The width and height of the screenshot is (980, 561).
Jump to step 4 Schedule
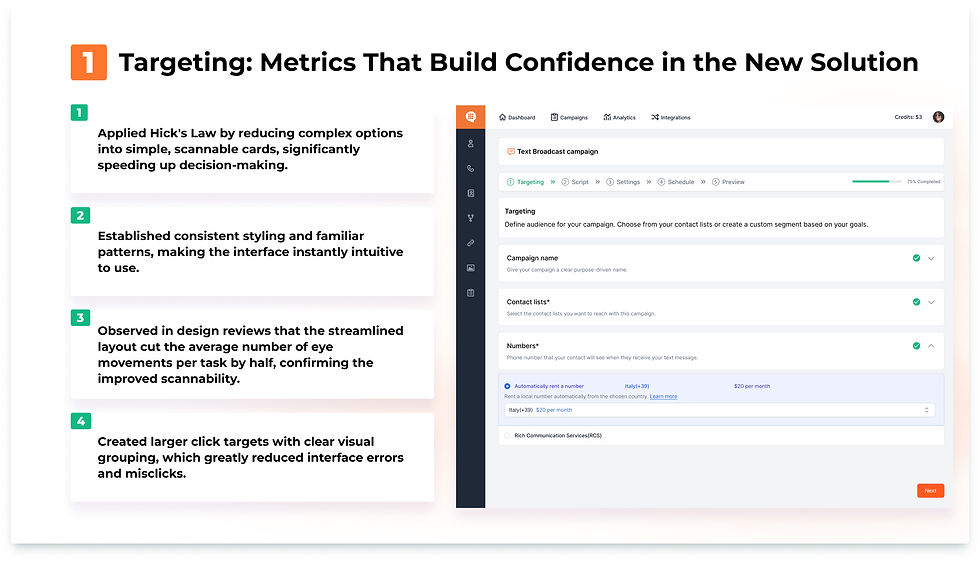click(676, 182)
